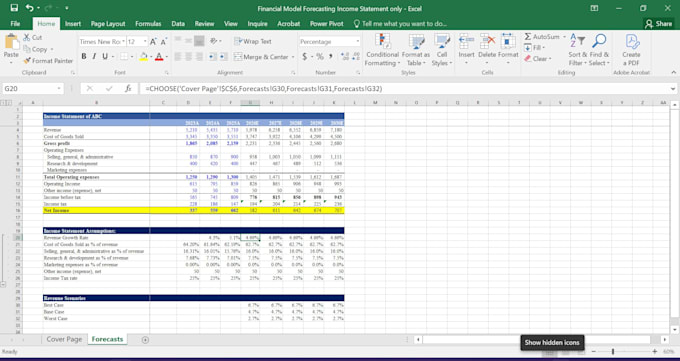Viewport: 680px width, 361px height.
Task: Click the Increase Decimal icon
Action: [345, 56]
